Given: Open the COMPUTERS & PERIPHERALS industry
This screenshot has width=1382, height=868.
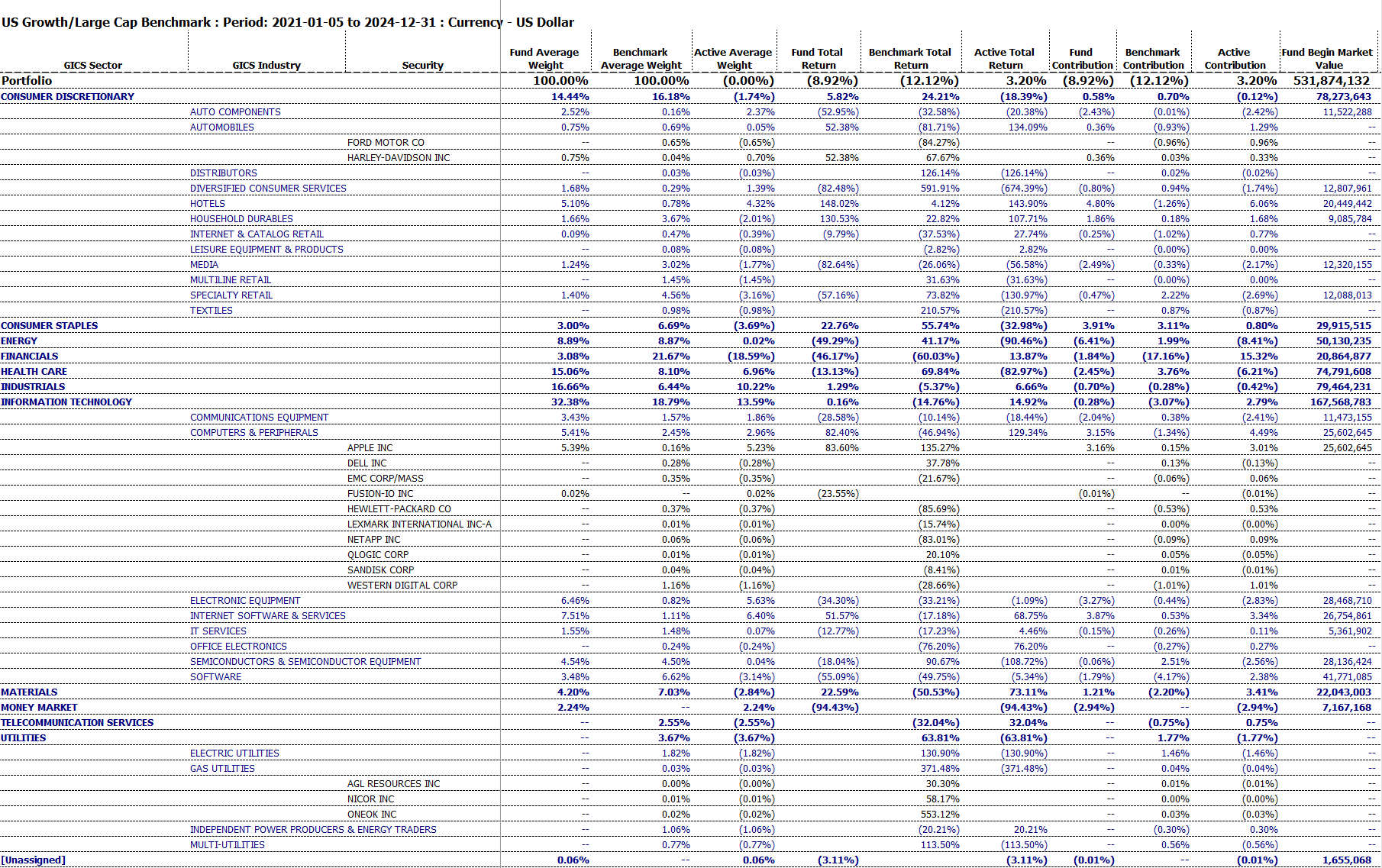Looking at the screenshot, I should [x=254, y=433].
